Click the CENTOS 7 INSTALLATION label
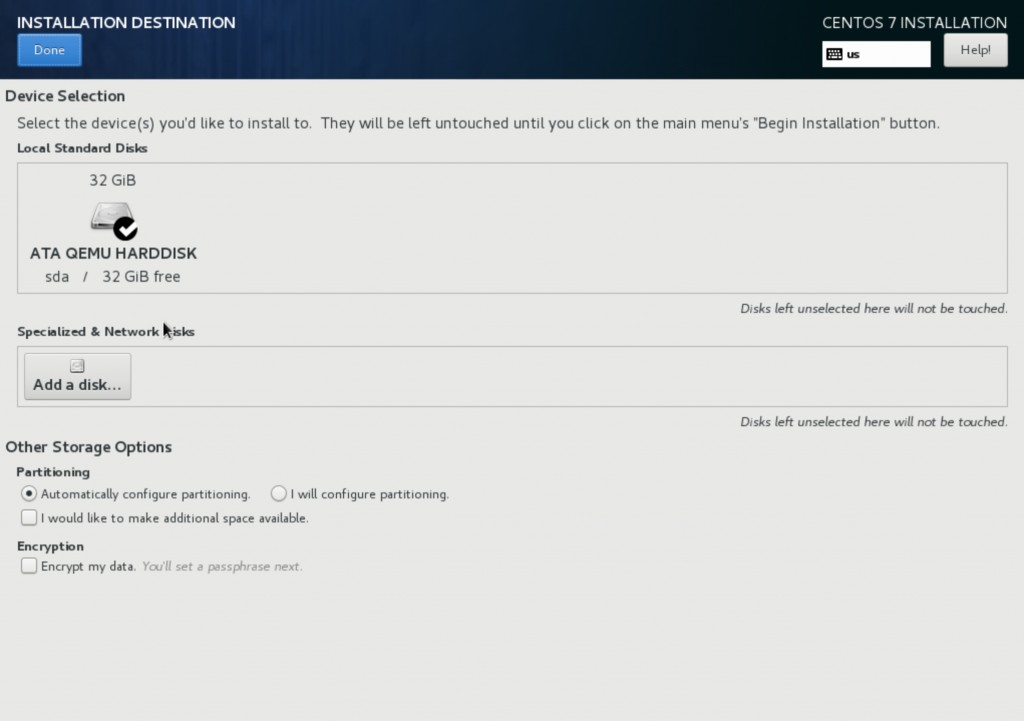The width and height of the screenshot is (1024, 721). click(x=913, y=22)
